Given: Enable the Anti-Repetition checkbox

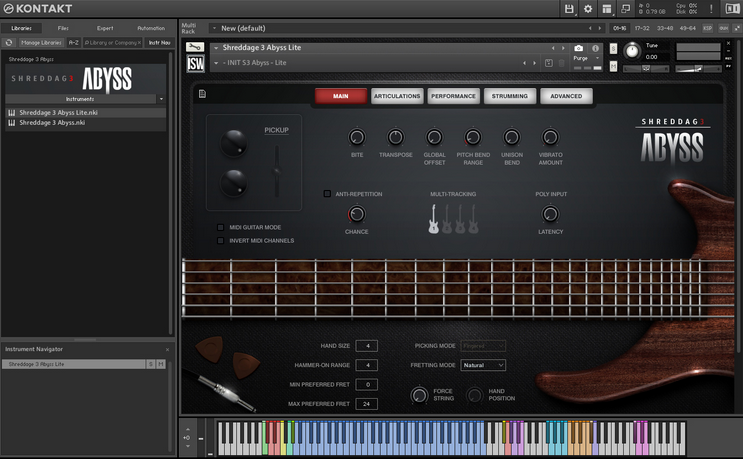Looking at the screenshot, I should 327,194.
